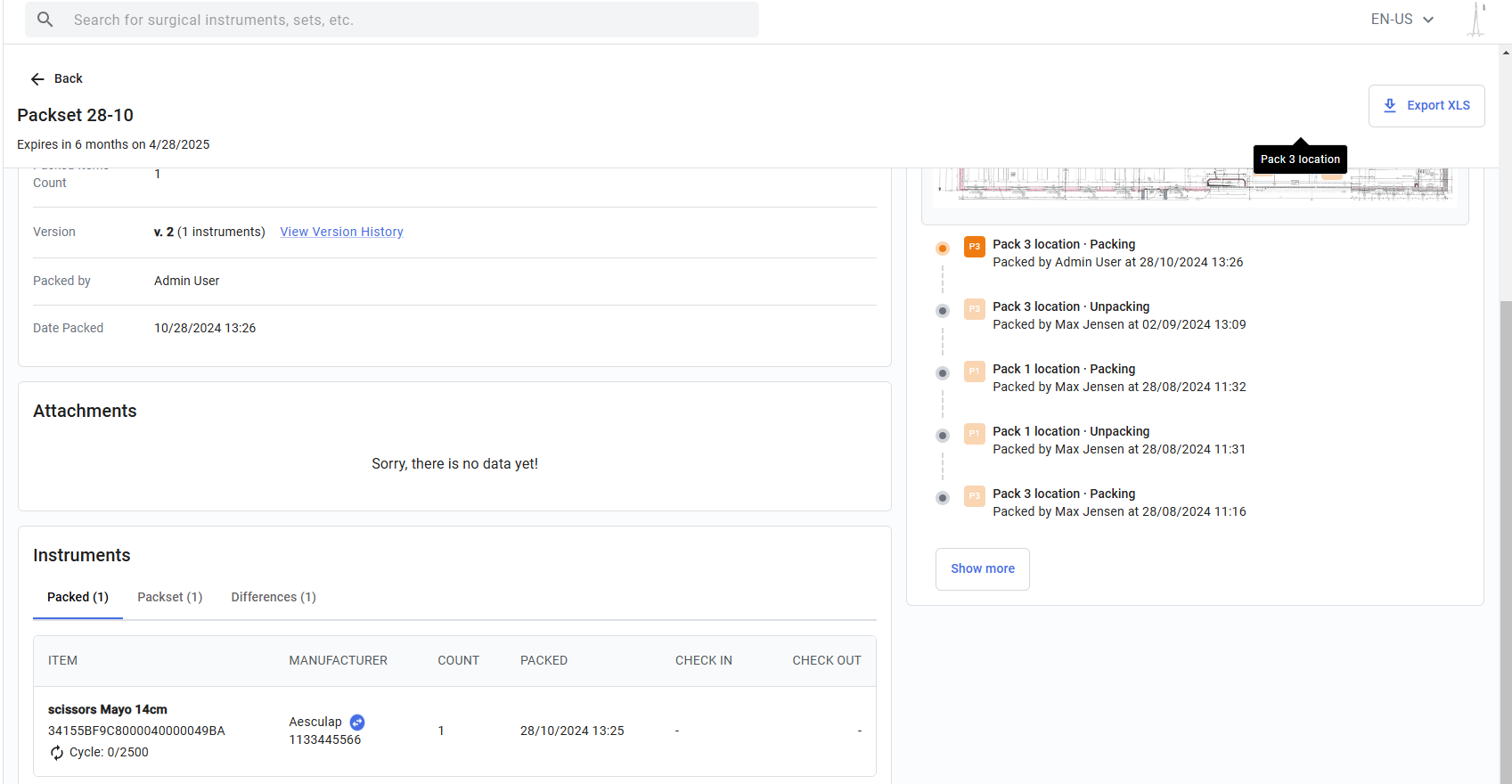The height and width of the screenshot is (784, 1512).
Task: Click the PACKED column header
Action: pyautogui.click(x=544, y=661)
